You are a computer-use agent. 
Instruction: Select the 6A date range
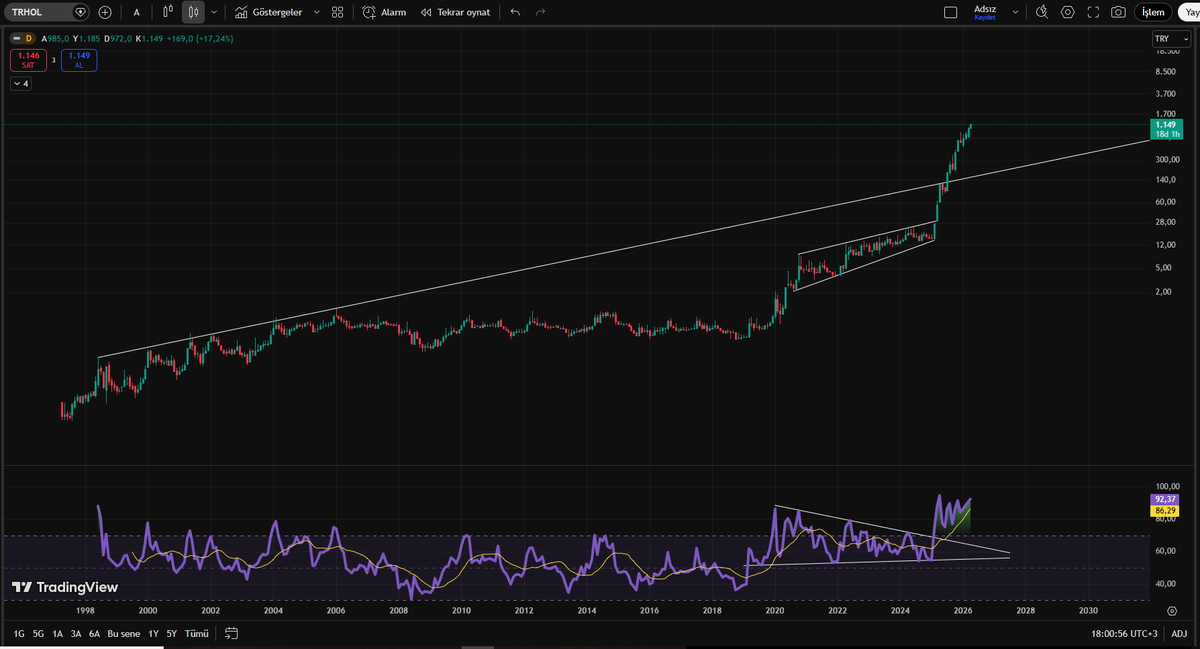(94, 633)
